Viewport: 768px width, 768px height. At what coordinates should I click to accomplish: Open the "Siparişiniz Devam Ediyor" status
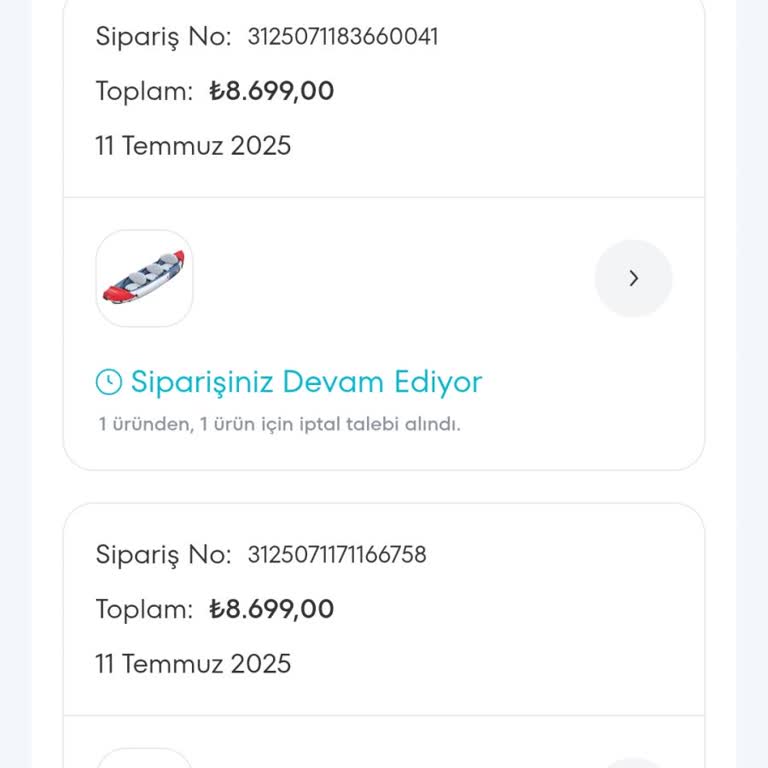click(306, 381)
